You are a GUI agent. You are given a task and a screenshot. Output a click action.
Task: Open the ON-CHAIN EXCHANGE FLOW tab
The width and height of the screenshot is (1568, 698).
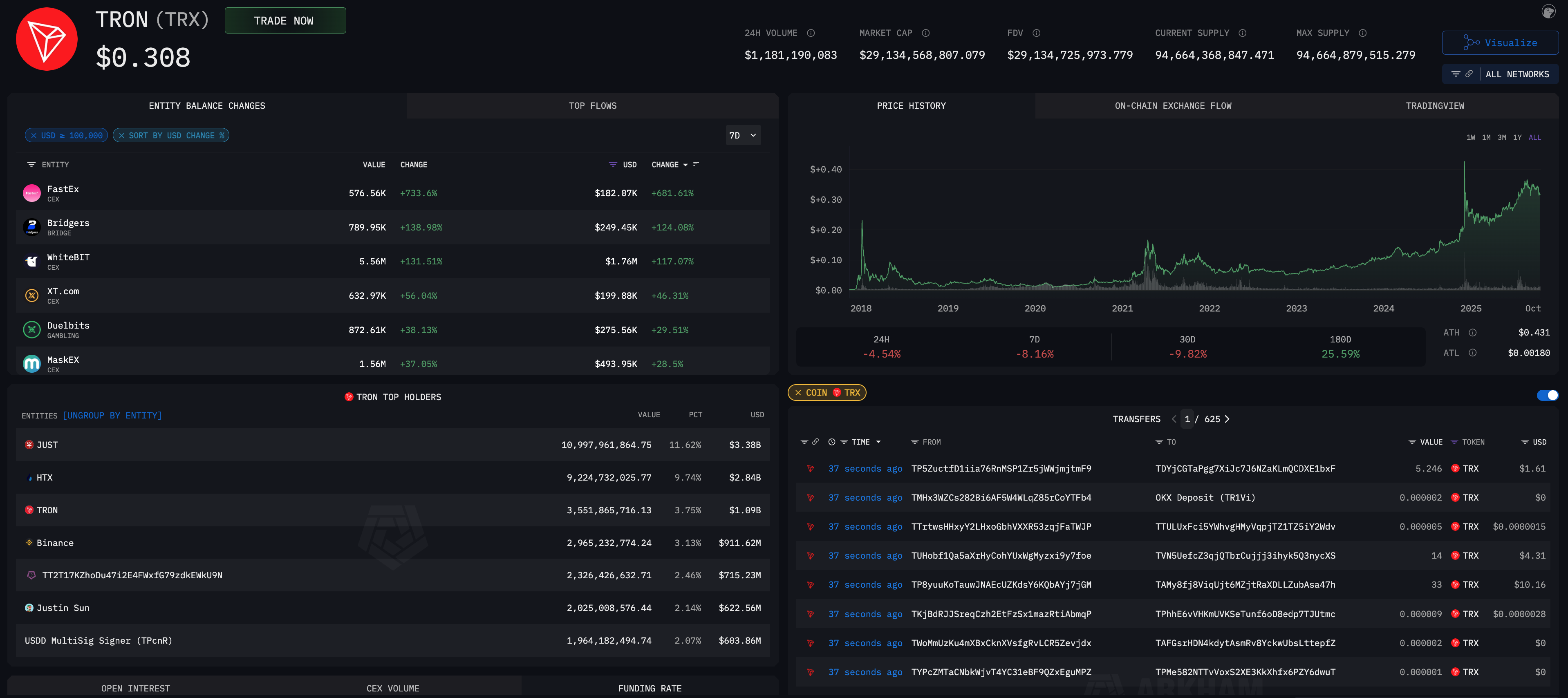coord(1172,106)
